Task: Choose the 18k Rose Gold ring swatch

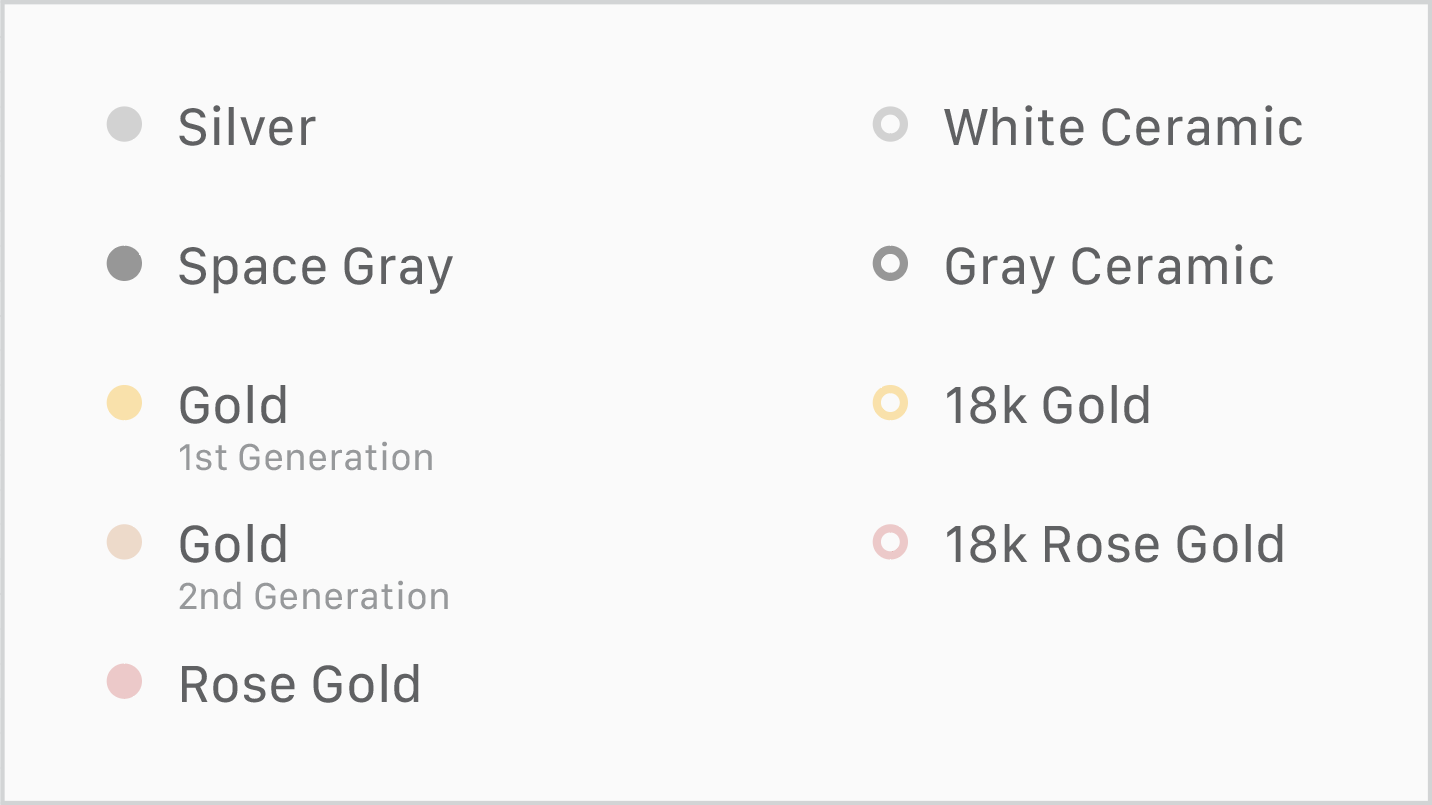Action: point(890,543)
